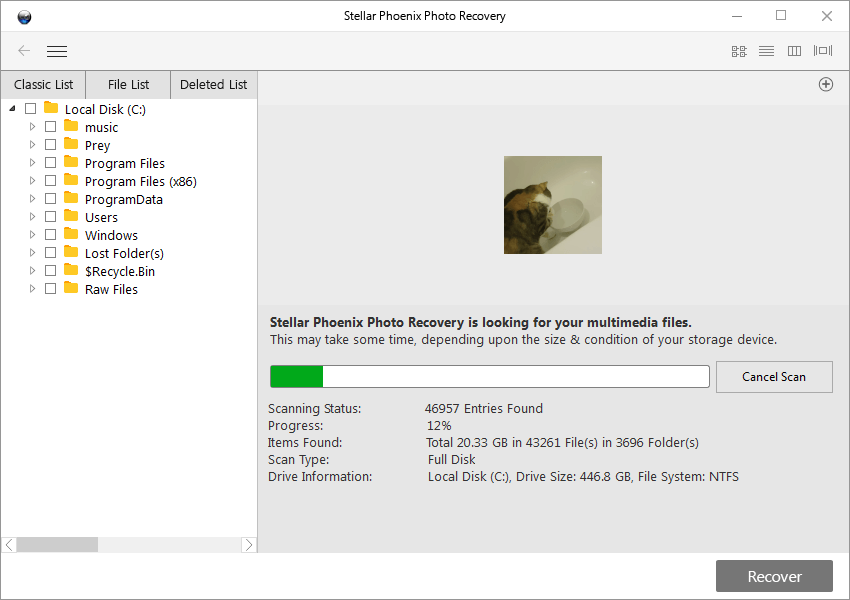The height and width of the screenshot is (600, 850).
Task: Cancel the running scan
Action: (774, 377)
